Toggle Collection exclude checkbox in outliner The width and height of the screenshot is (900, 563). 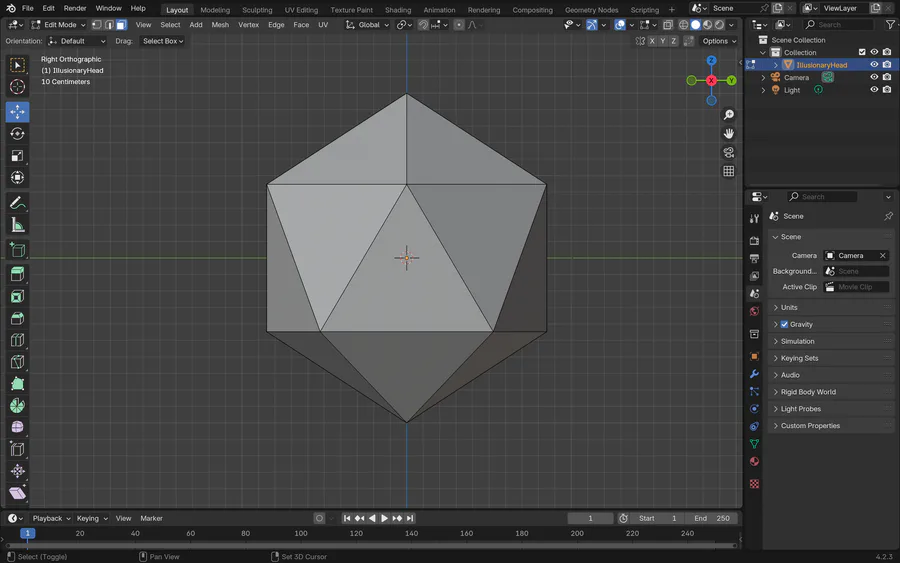click(862, 52)
